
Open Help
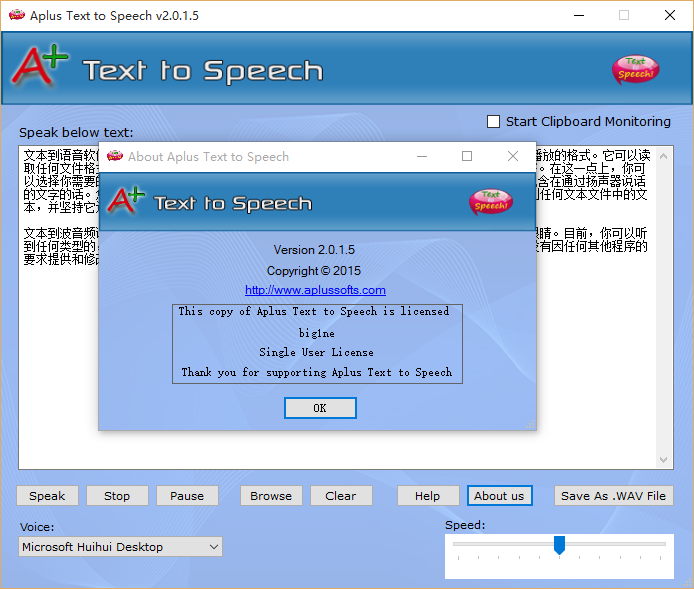click(427, 496)
